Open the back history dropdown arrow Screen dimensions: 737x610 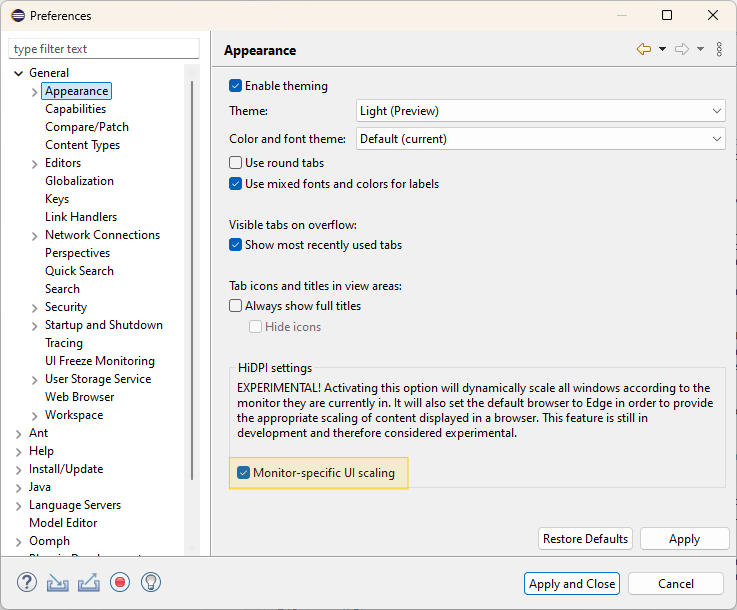coord(662,49)
